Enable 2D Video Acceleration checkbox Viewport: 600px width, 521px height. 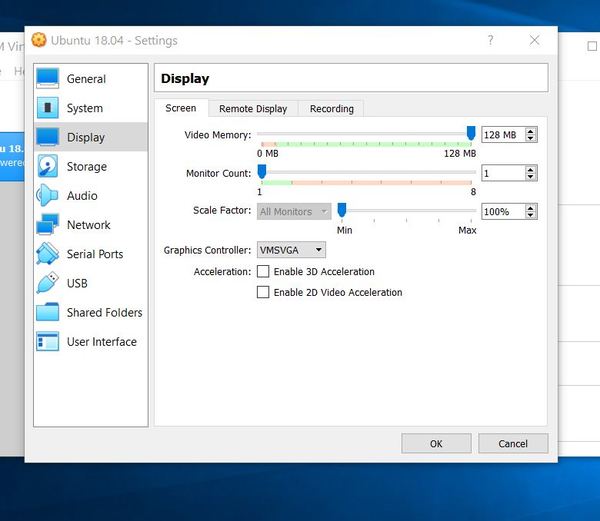(x=263, y=292)
